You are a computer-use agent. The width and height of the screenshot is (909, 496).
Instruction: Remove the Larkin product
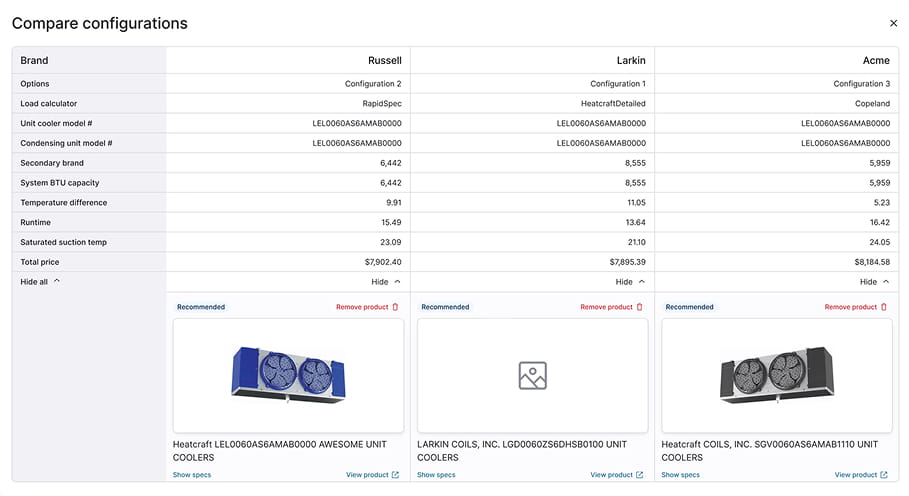point(611,307)
